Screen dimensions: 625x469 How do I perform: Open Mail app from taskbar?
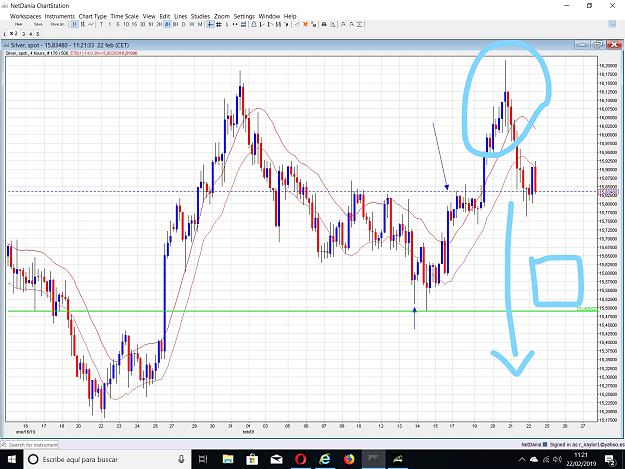tap(276, 459)
